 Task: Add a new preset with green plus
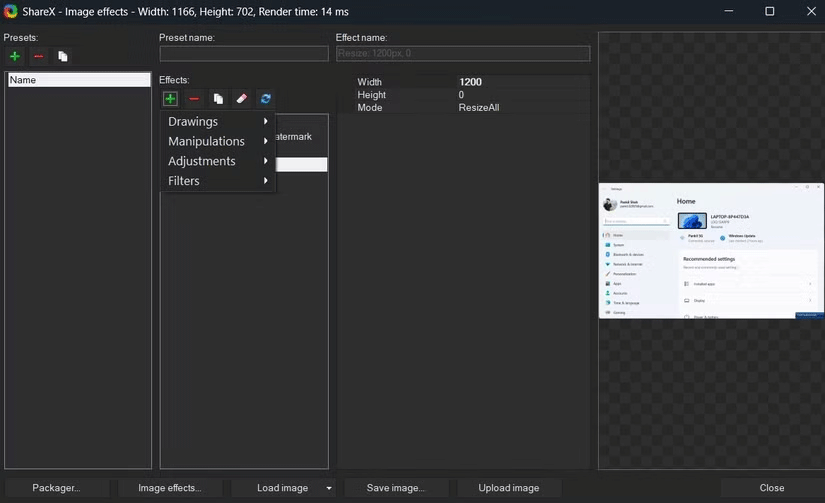point(15,57)
